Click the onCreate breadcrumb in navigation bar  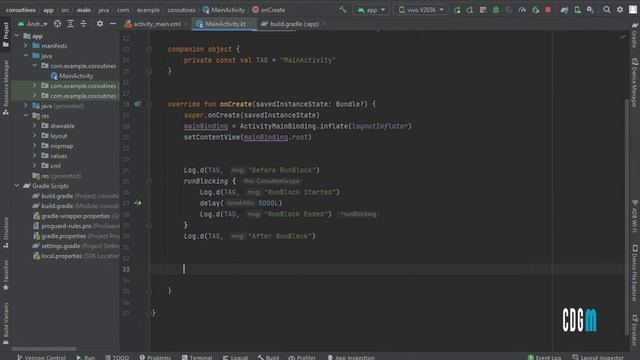pos(269,10)
